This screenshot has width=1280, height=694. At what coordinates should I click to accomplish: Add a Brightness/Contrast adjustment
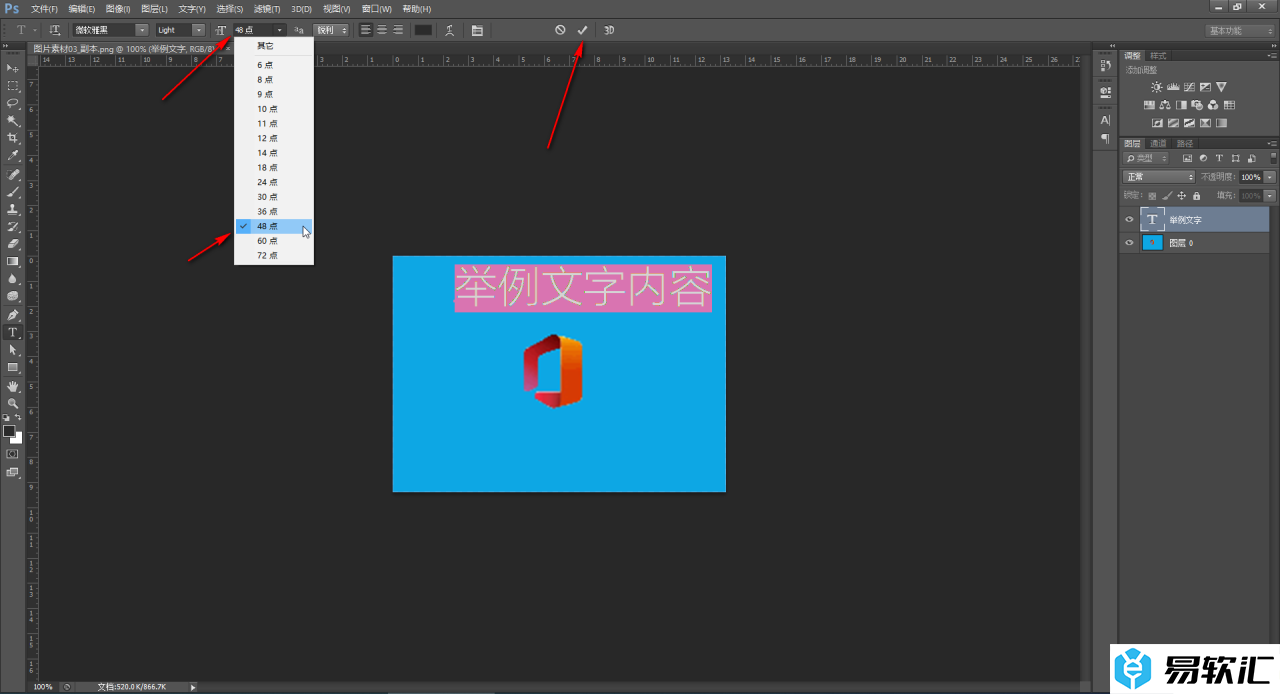pyautogui.click(x=1157, y=87)
